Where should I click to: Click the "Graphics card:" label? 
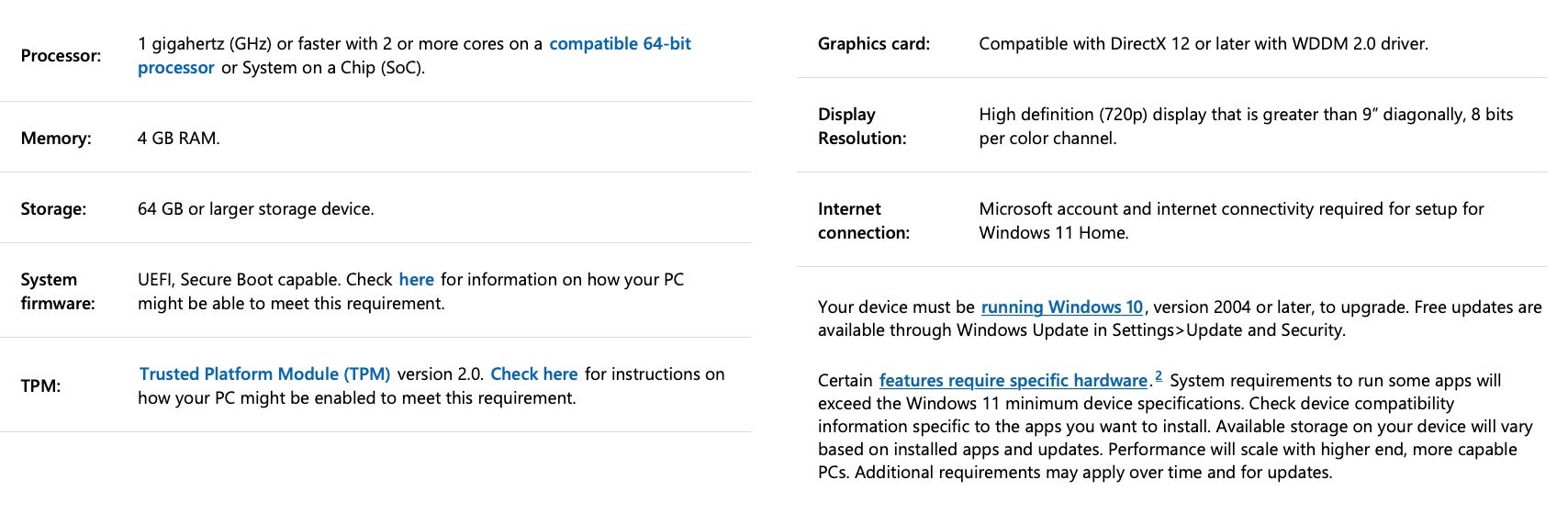coord(873,44)
